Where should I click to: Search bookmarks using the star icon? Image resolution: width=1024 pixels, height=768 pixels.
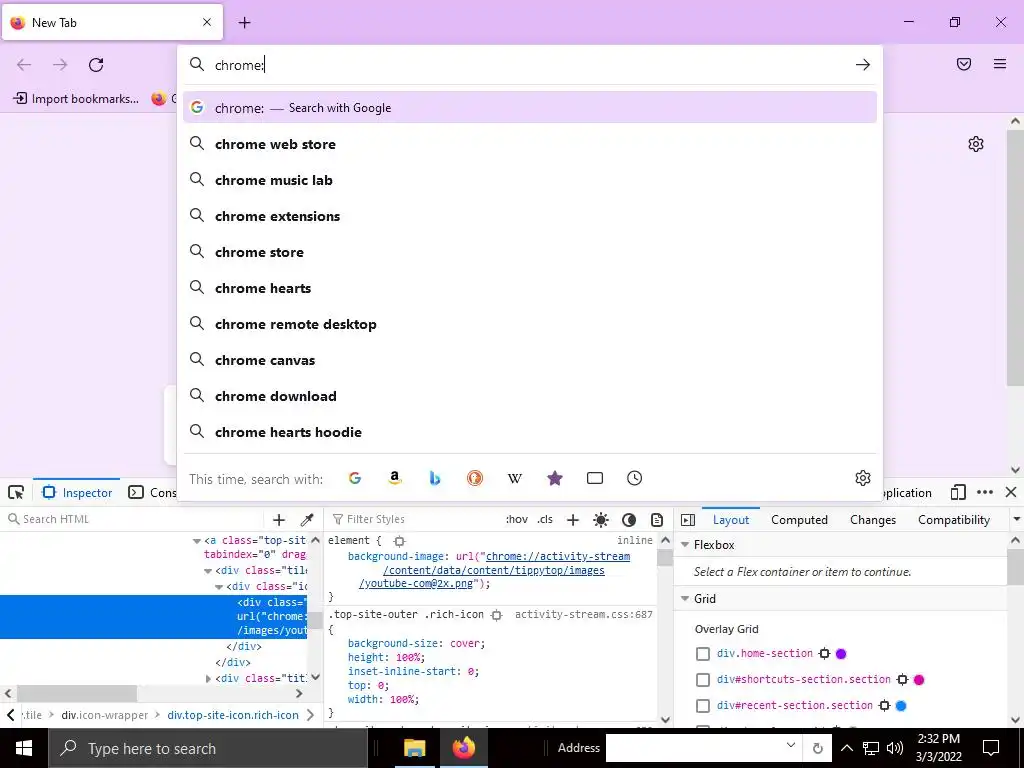[555, 478]
